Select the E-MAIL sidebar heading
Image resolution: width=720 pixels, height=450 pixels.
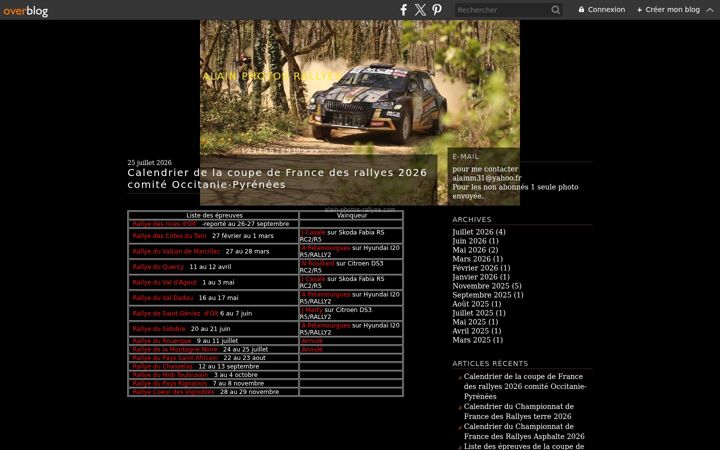(x=466, y=157)
